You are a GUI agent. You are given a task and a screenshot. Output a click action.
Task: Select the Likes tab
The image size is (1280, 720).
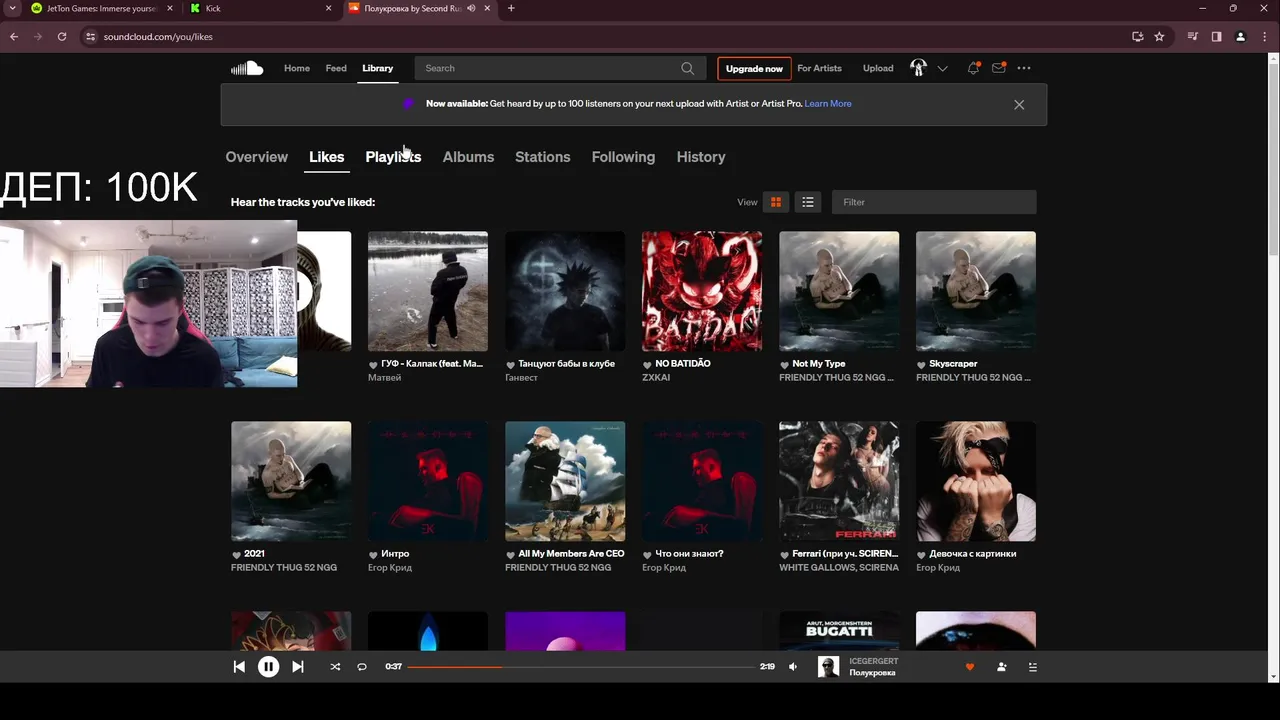[326, 157]
